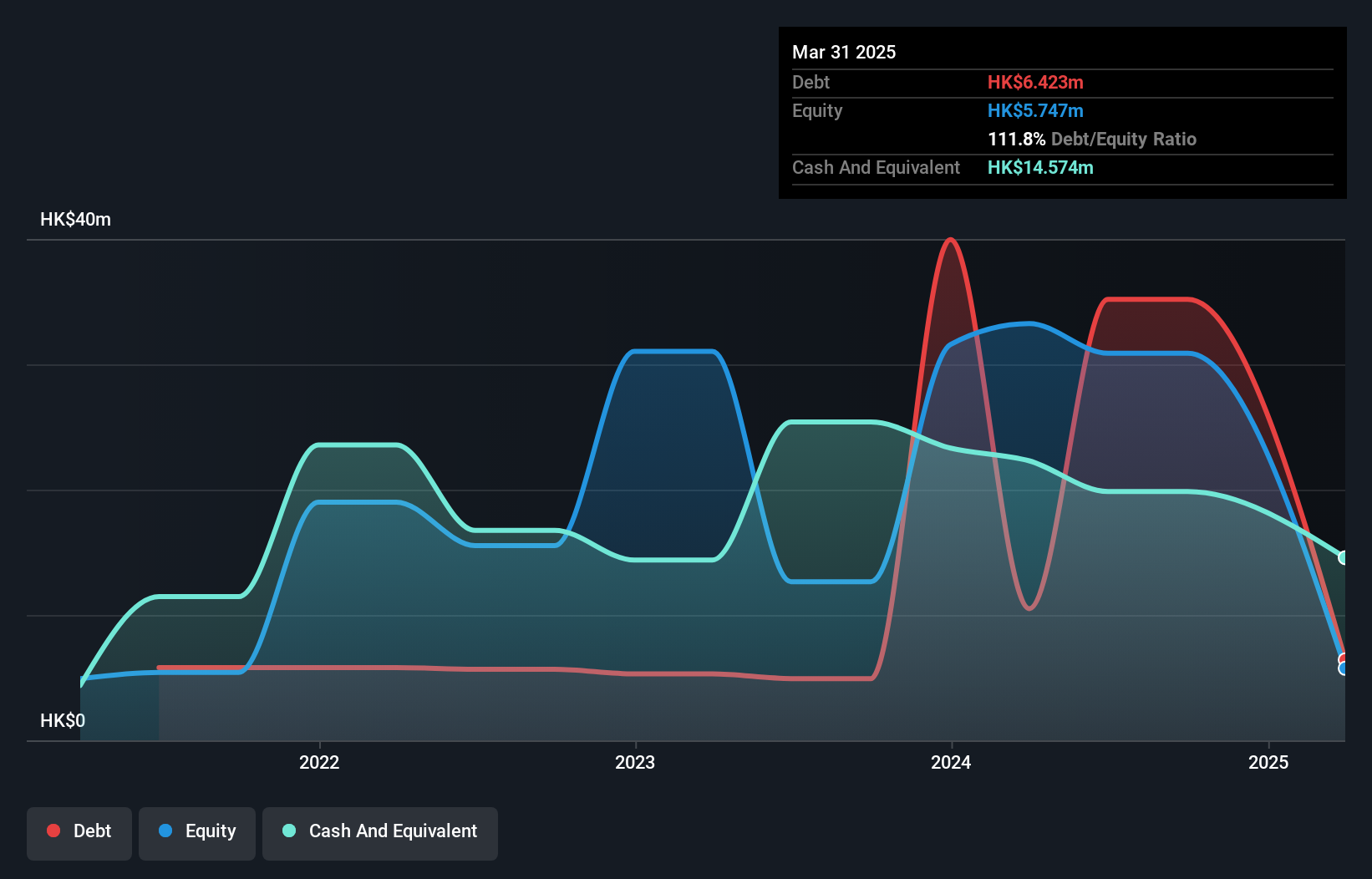Toggle the Debt series legend button
This screenshot has height=879, width=1372.
(79, 833)
